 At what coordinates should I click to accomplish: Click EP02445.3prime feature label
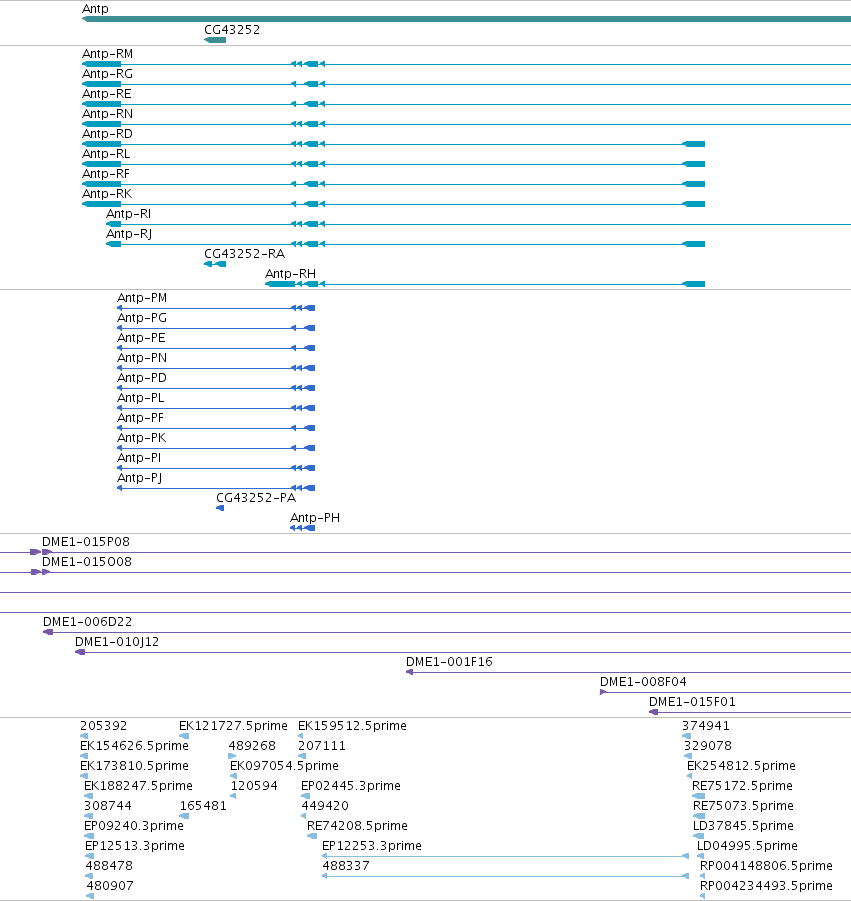point(351,786)
